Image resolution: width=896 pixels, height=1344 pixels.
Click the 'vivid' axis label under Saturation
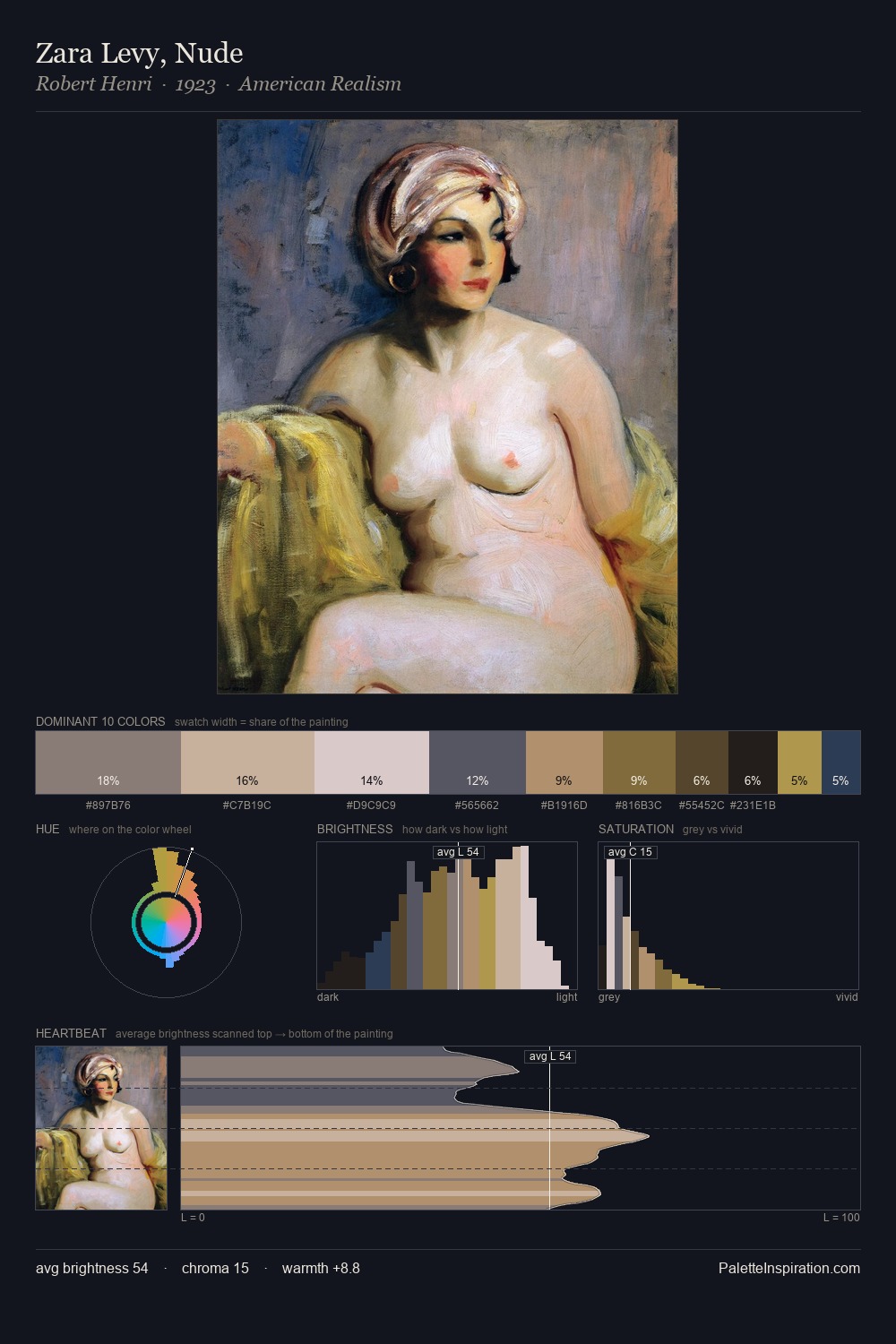(x=847, y=996)
